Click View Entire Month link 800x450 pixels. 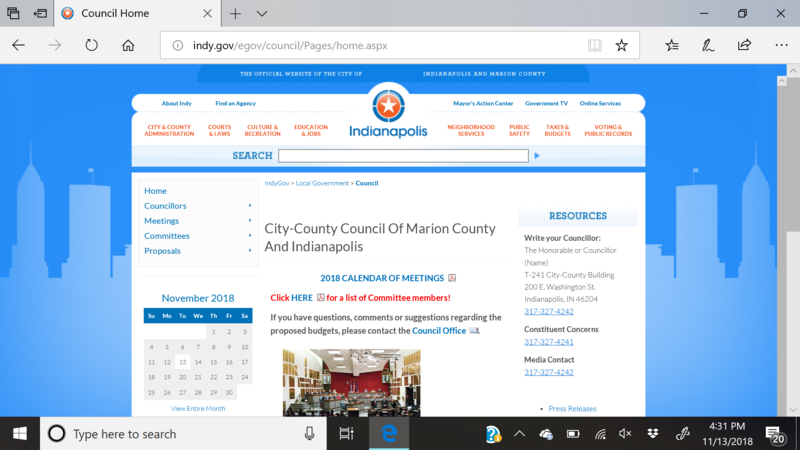(x=198, y=409)
